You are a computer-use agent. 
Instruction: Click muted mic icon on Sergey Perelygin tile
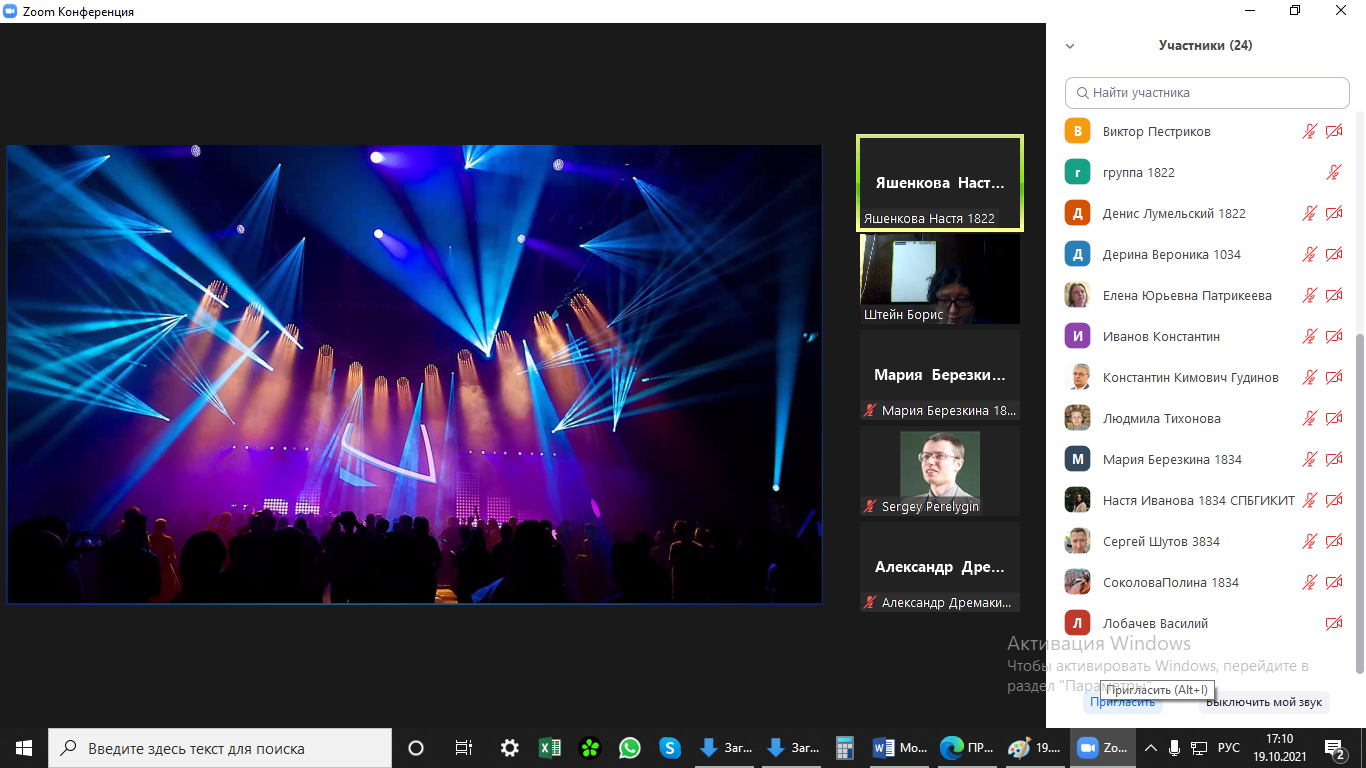[870, 507]
